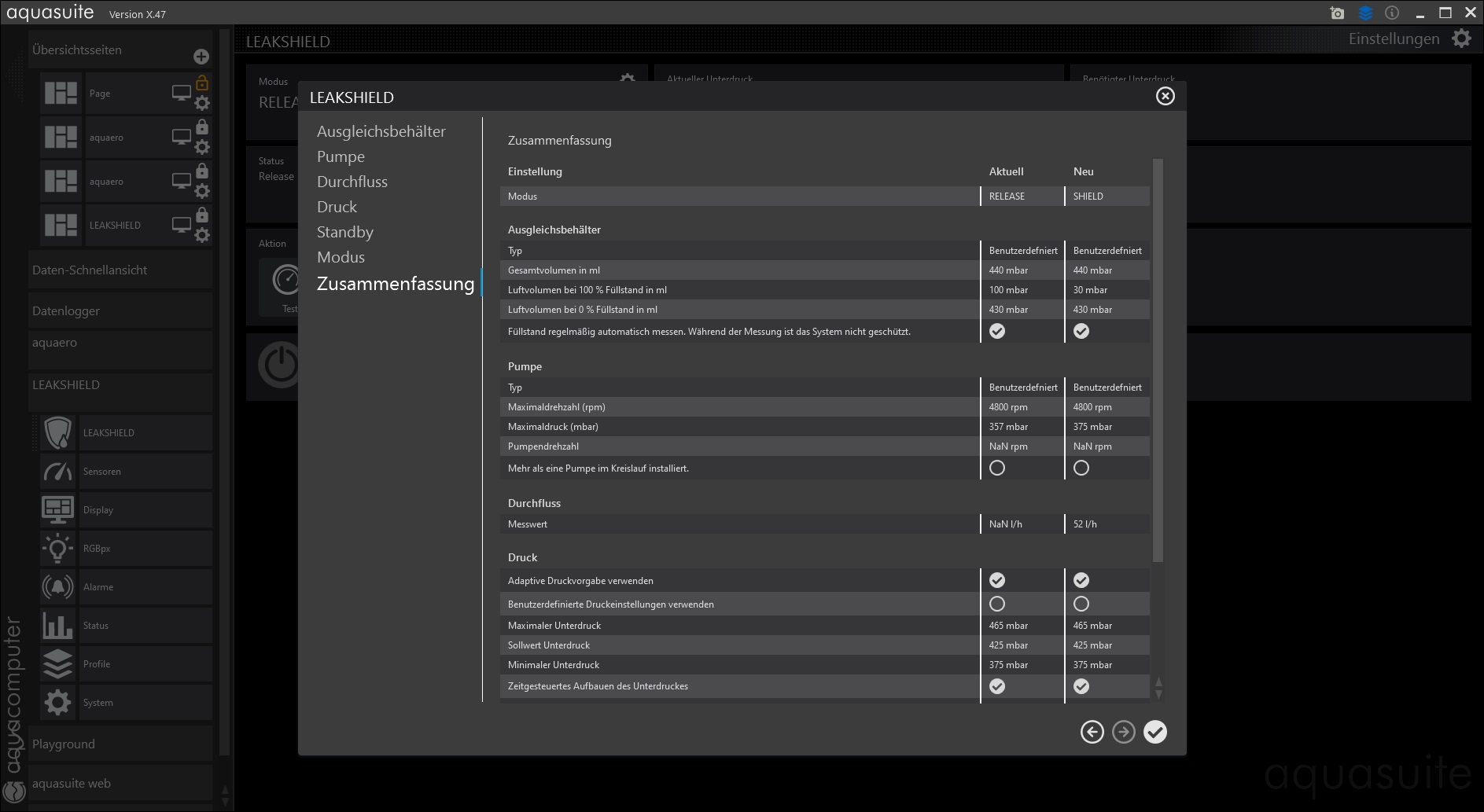Screen dimensions: 1484x812
Task: Open the Einstellungen gear at top right
Action: click(1461, 39)
